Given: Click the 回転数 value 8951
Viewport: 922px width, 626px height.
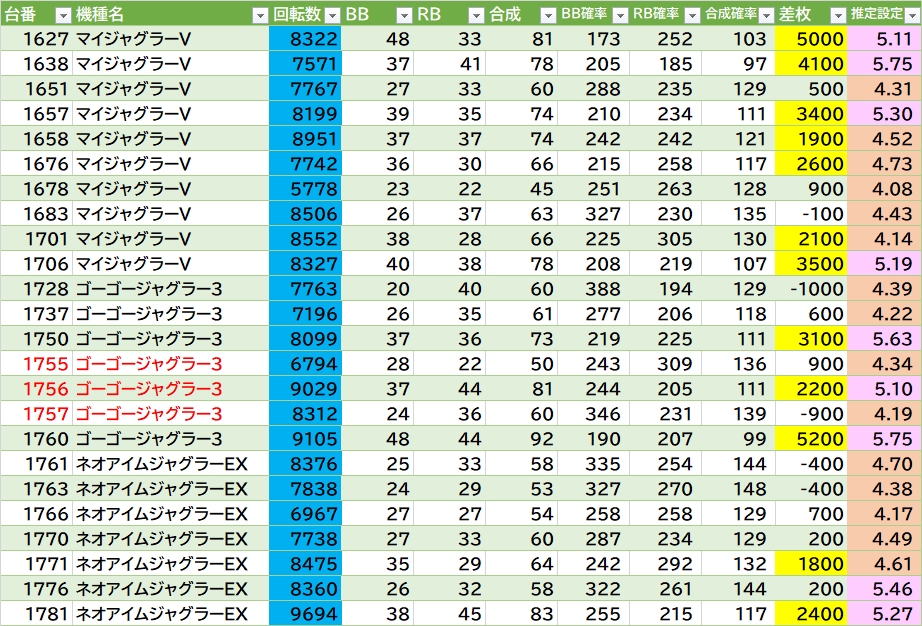Looking at the screenshot, I should pyautogui.click(x=305, y=139).
